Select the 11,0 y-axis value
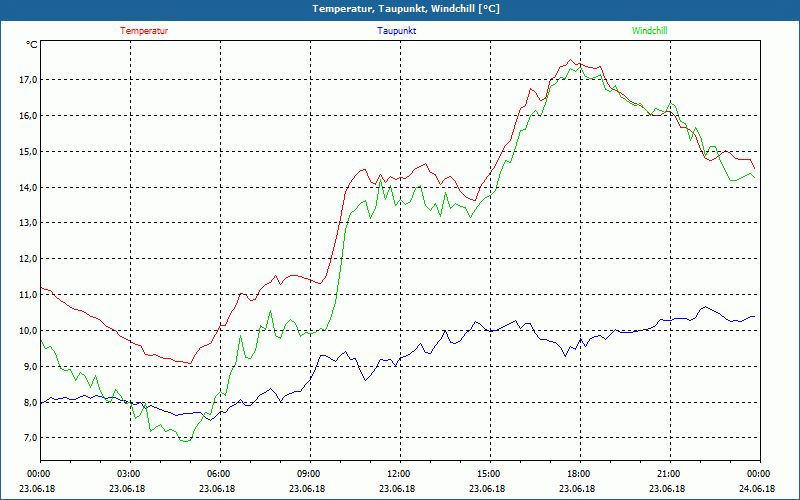Screen dimensions: 800x500 click(29, 295)
